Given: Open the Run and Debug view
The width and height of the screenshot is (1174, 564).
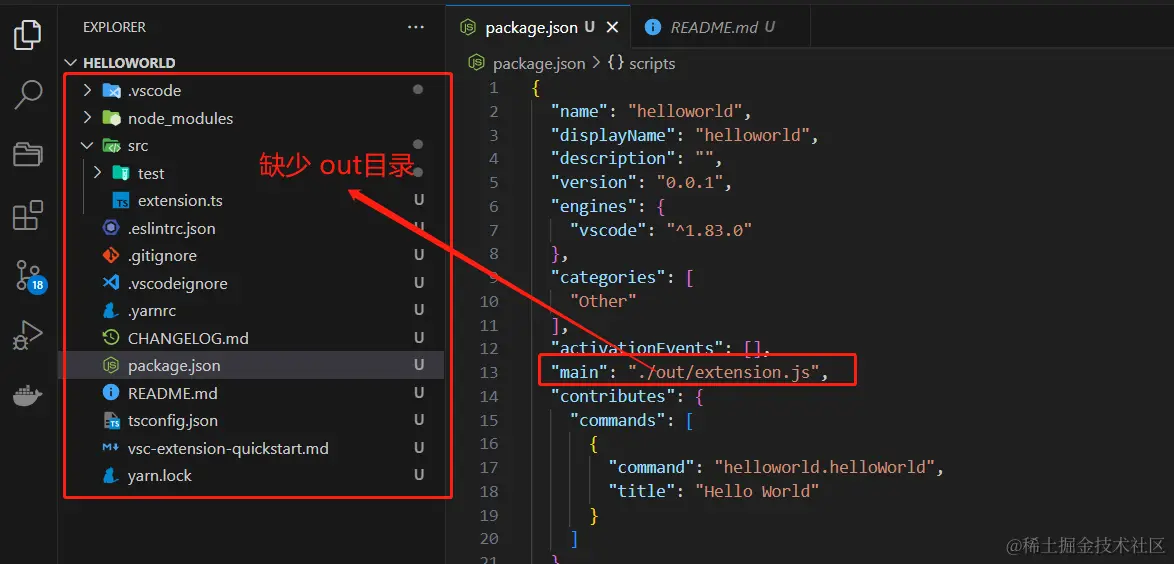Looking at the screenshot, I should point(28,336).
